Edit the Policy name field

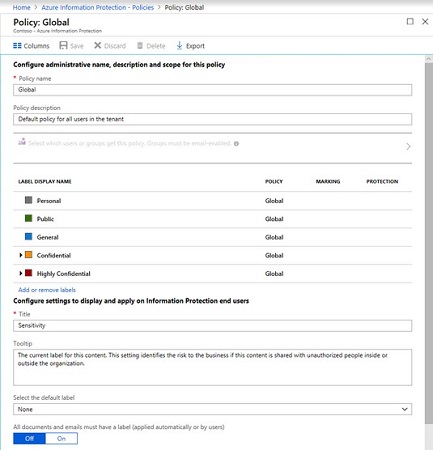point(212,90)
